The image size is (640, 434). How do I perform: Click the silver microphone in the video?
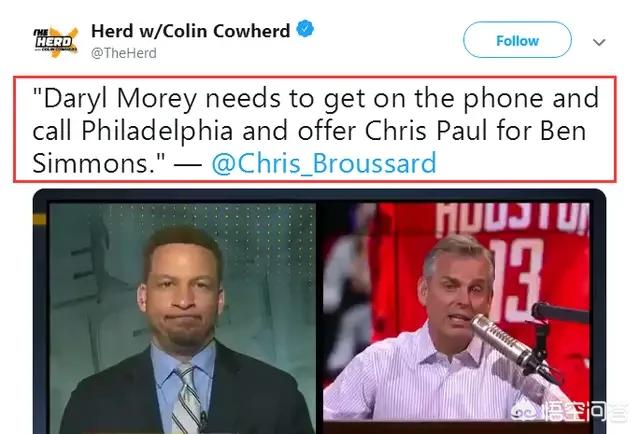[501, 340]
